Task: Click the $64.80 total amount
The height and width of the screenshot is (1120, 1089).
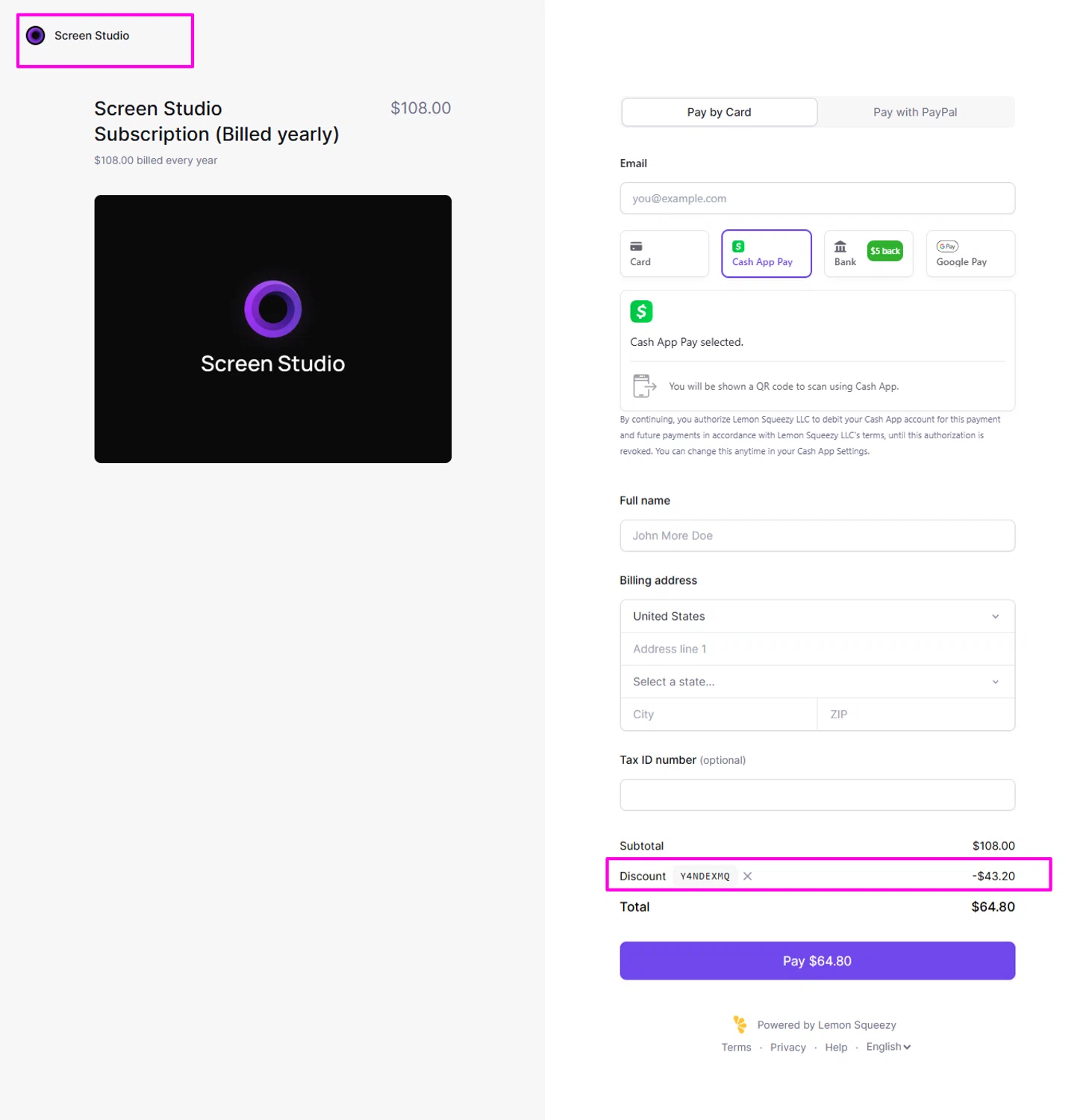Action: pyautogui.click(x=993, y=906)
